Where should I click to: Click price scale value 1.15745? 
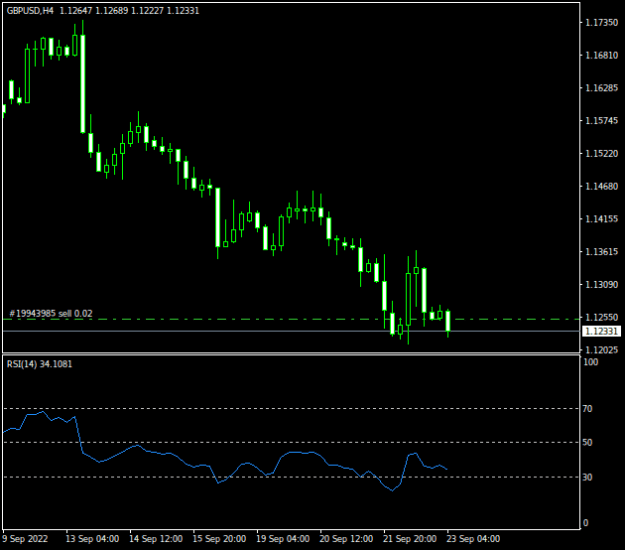click(601, 120)
